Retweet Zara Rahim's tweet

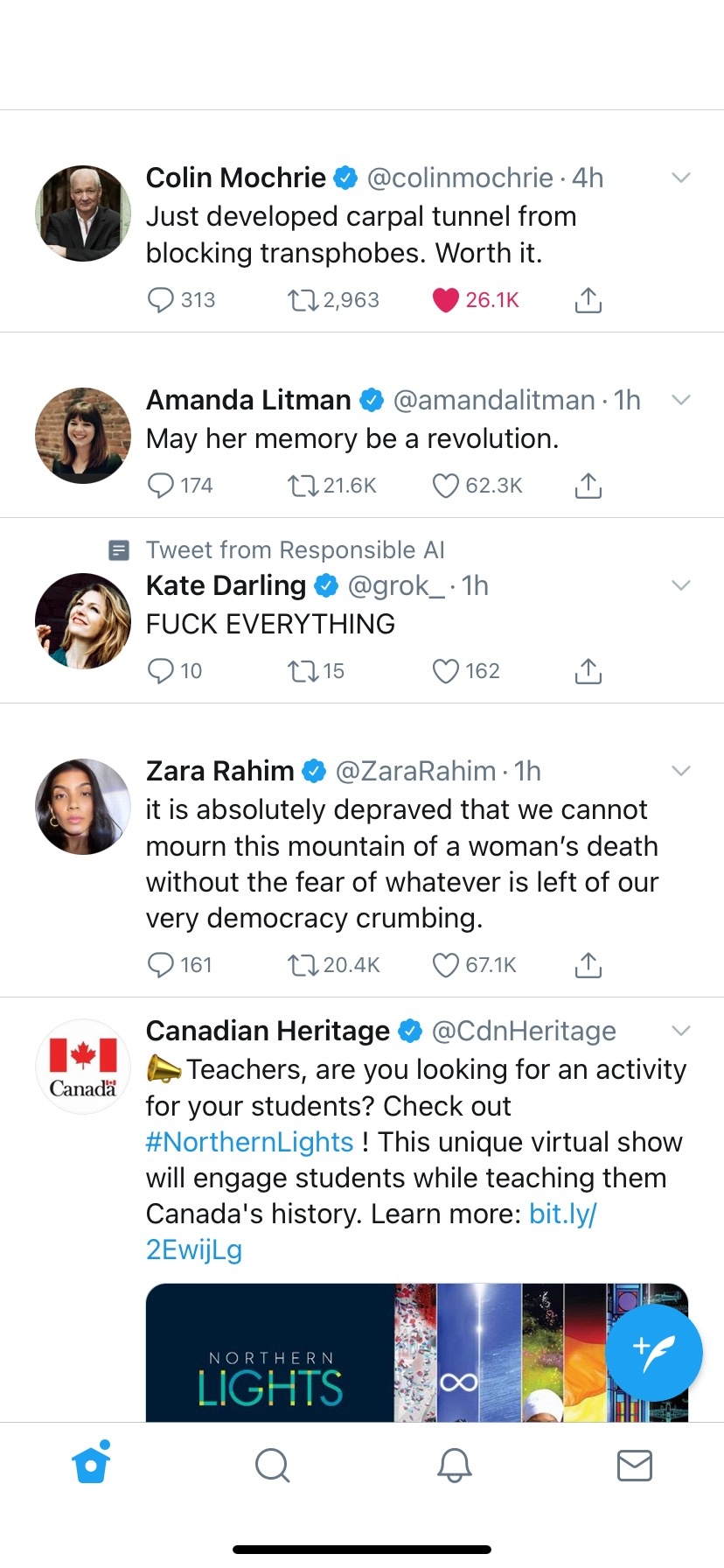click(303, 965)
